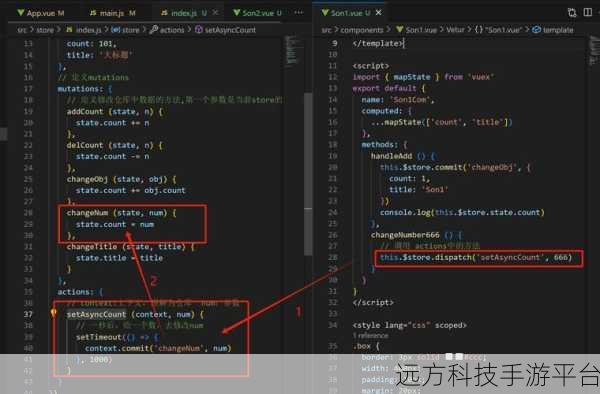Click the Vue icon on the App.vue tab
The height and width of the screenshot is (394, 600).
click(21, 13)
